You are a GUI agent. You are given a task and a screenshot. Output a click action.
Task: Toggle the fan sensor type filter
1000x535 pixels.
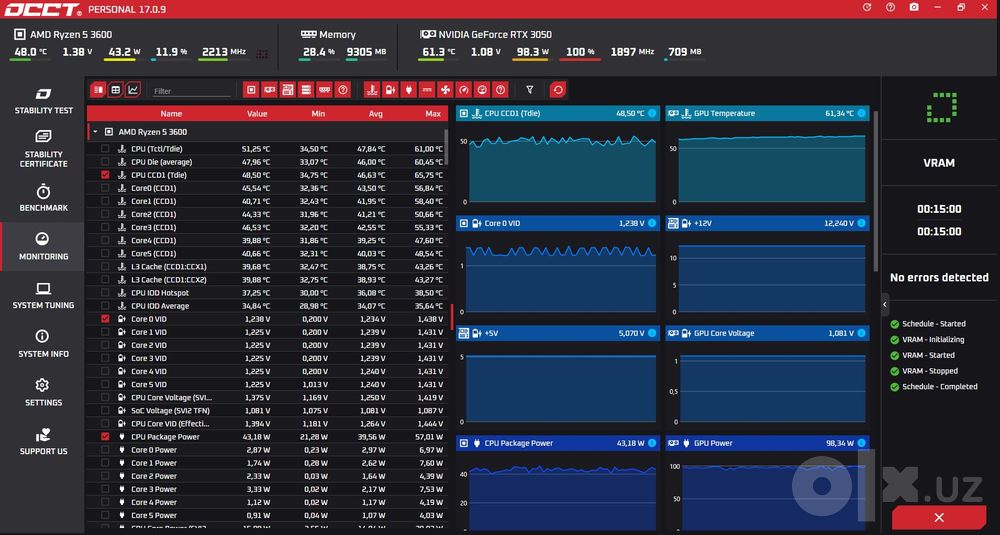tap(445, 90)
